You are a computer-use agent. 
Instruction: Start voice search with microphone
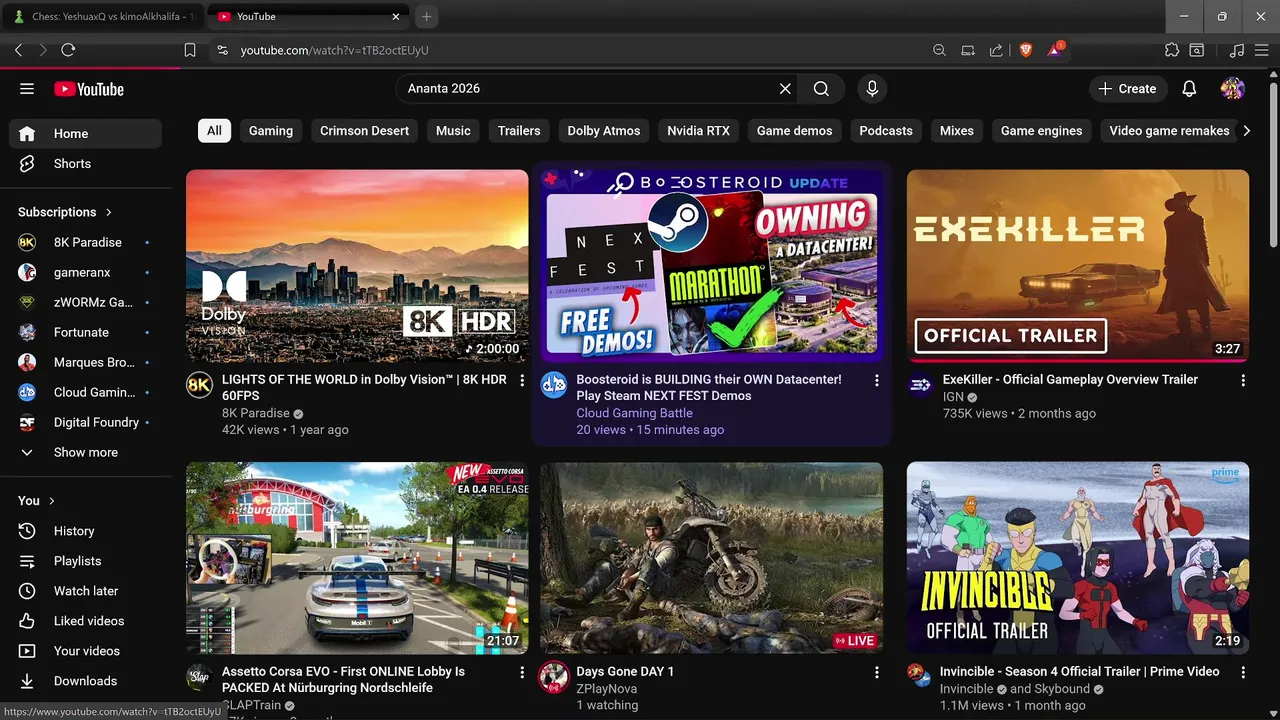click(x=872, y=89)
